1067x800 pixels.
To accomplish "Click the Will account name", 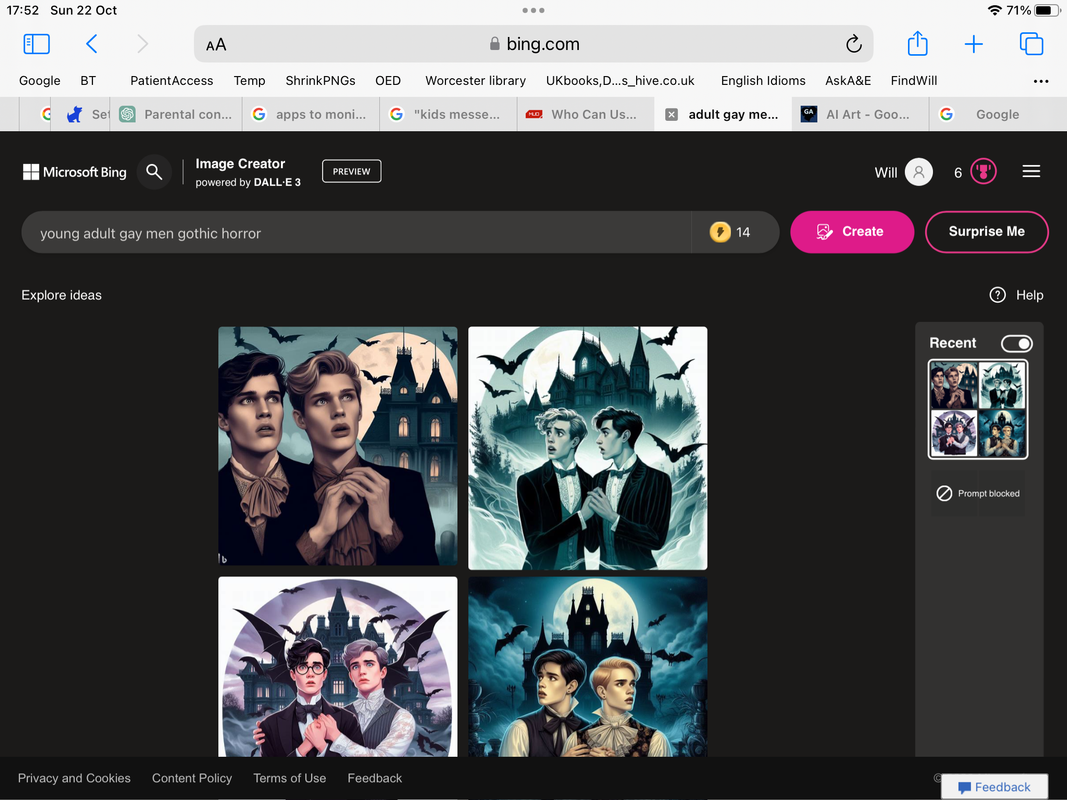I will pos(885,173).
